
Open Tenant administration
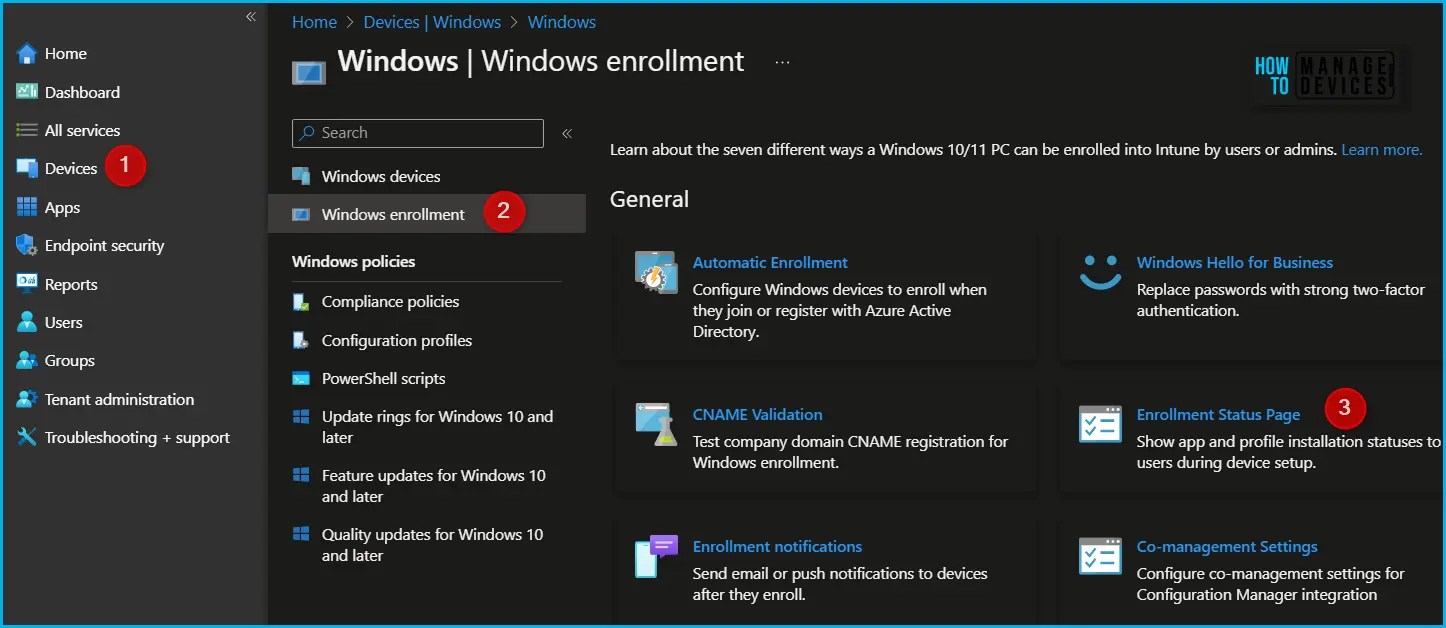pos(118,399)
